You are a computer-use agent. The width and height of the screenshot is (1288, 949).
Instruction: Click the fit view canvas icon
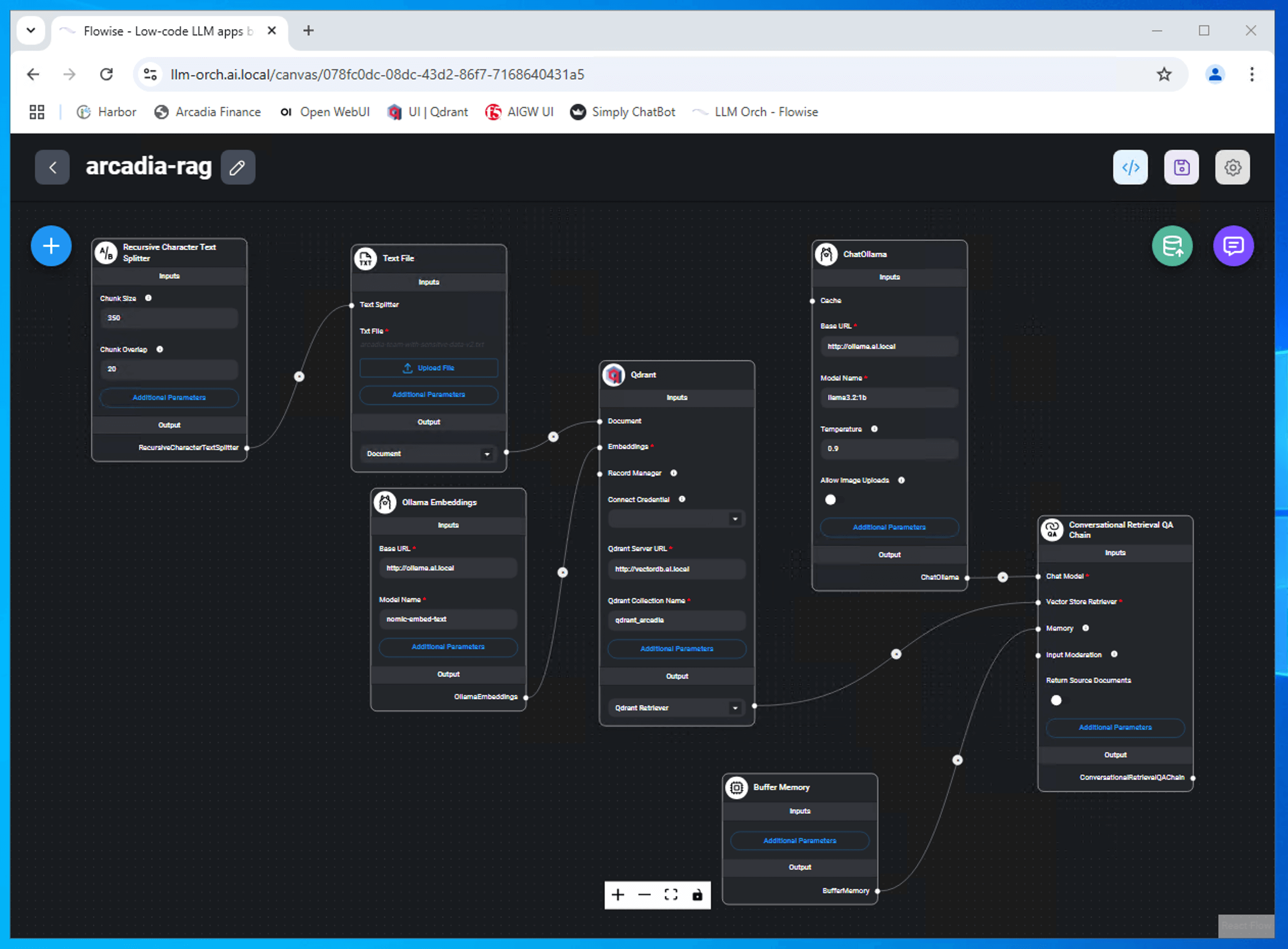(x=671, y=894)
